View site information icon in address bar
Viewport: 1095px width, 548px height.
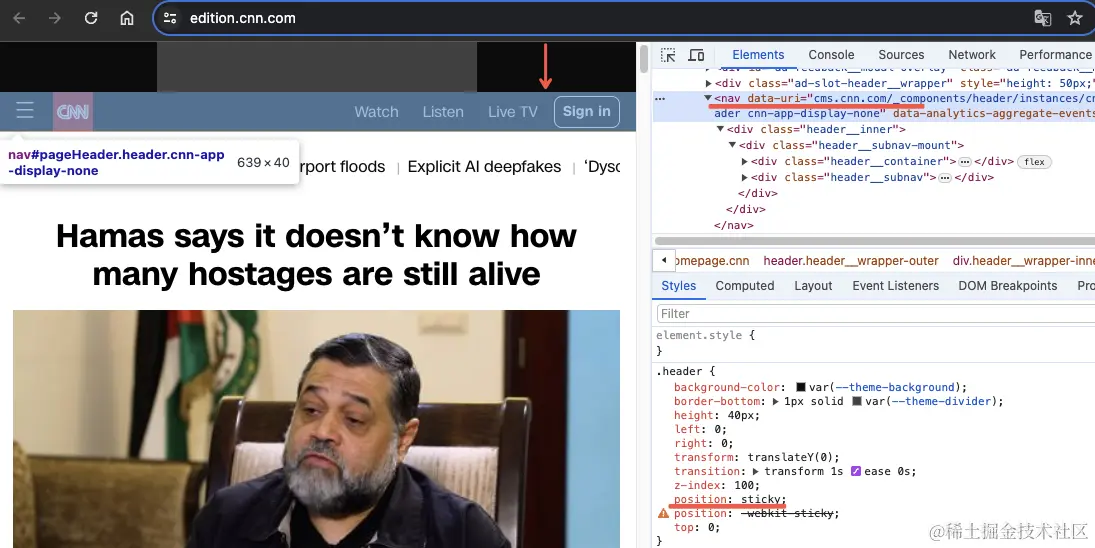[x=170, y=18]
